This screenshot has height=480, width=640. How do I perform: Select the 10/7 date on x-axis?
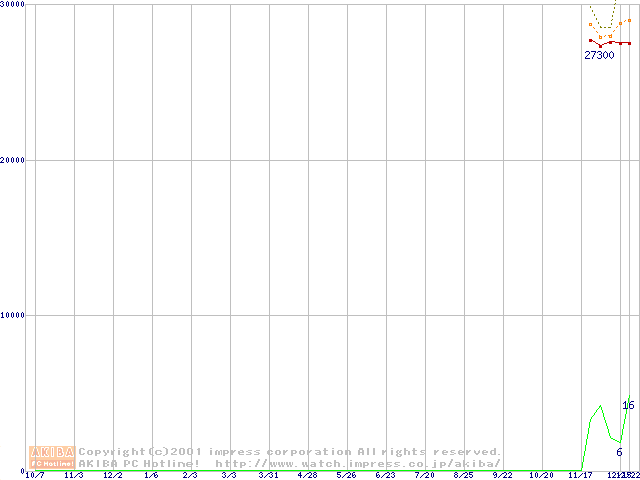34,475
